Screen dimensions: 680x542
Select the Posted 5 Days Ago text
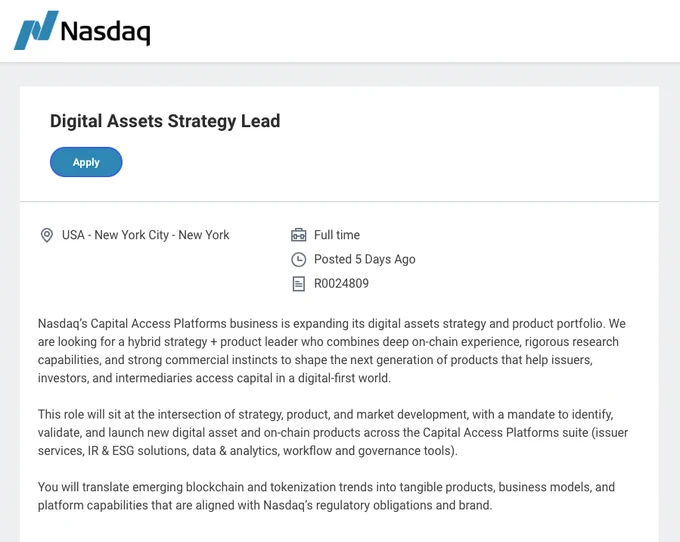[x=365, y=259]
